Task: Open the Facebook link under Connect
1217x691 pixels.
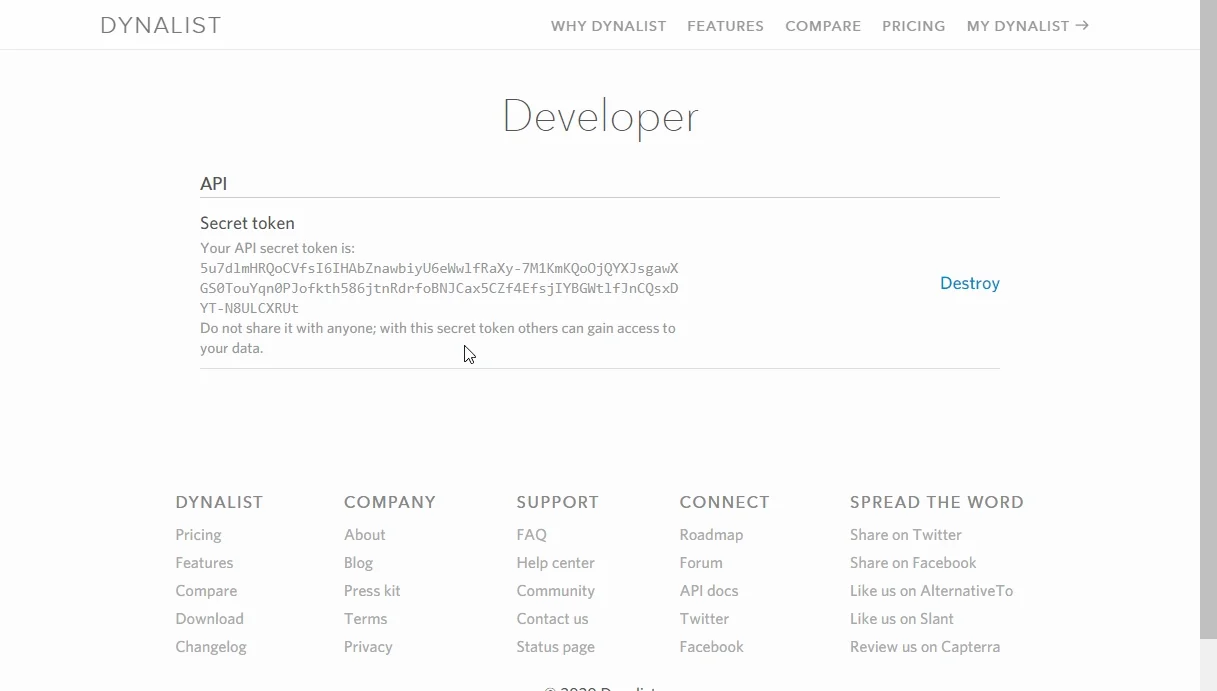Action: point(711,647)
